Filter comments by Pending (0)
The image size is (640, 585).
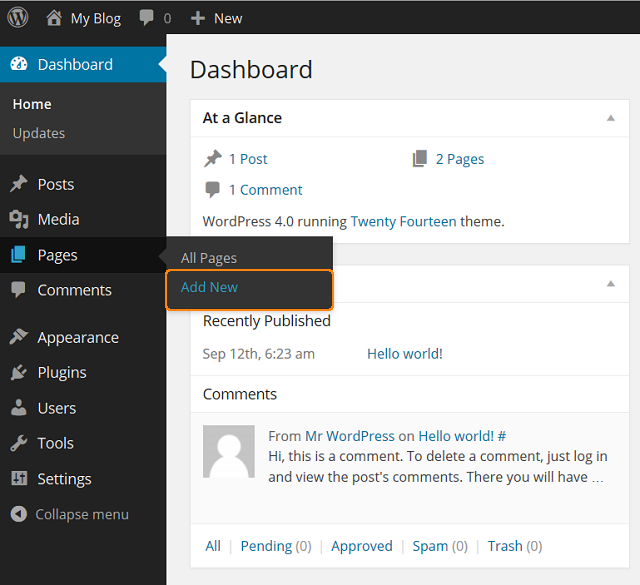pyautogui.click(x=276, y=546)
